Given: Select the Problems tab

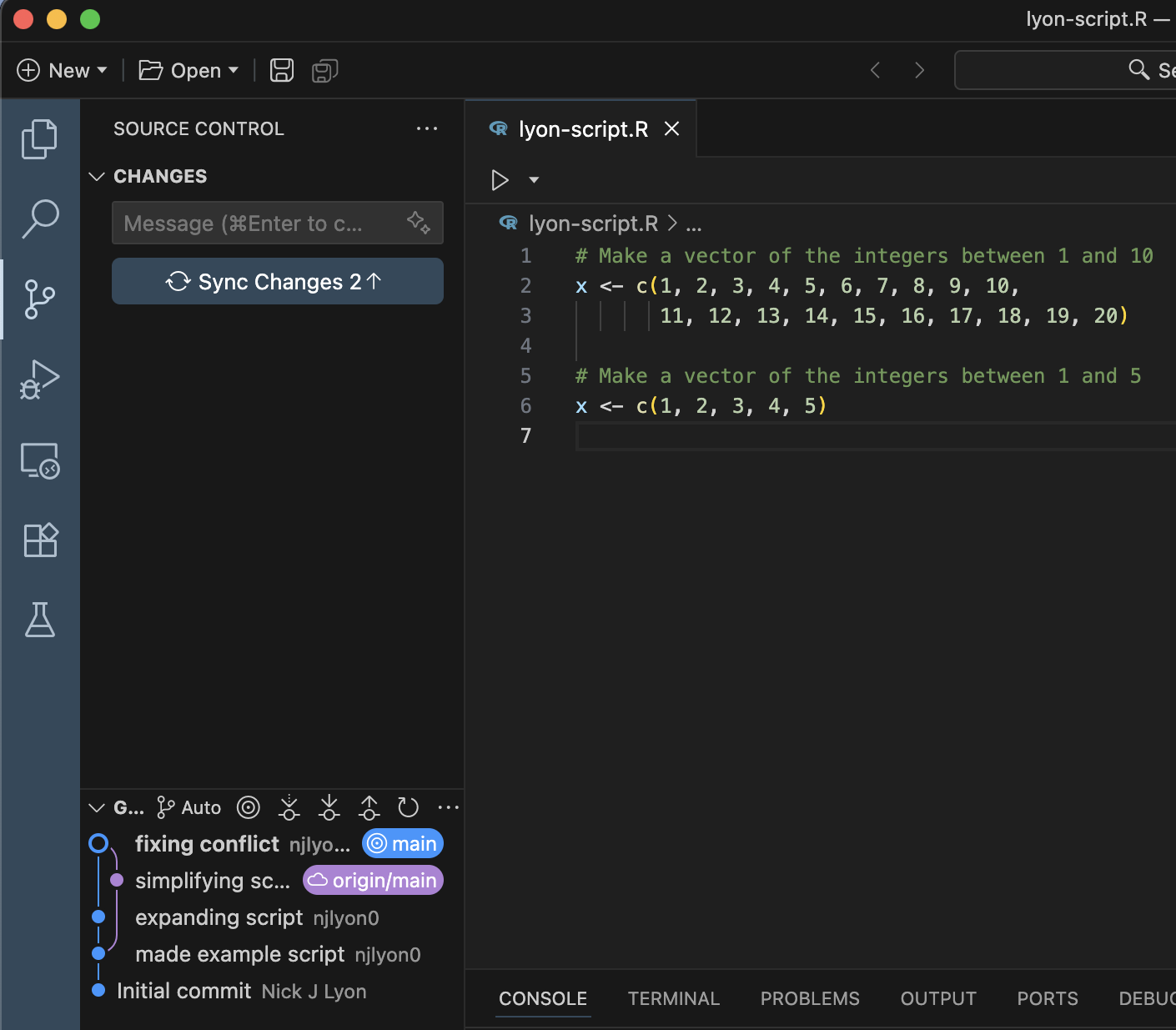Looking at the screenshot, I should coord(809,998).
